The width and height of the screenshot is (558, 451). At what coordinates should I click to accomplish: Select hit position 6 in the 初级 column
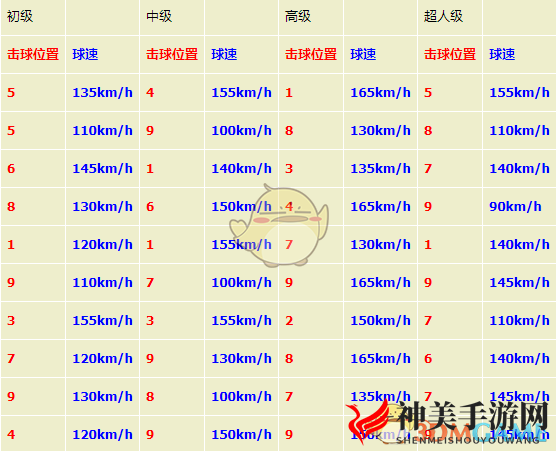click(x=11, y=168)
